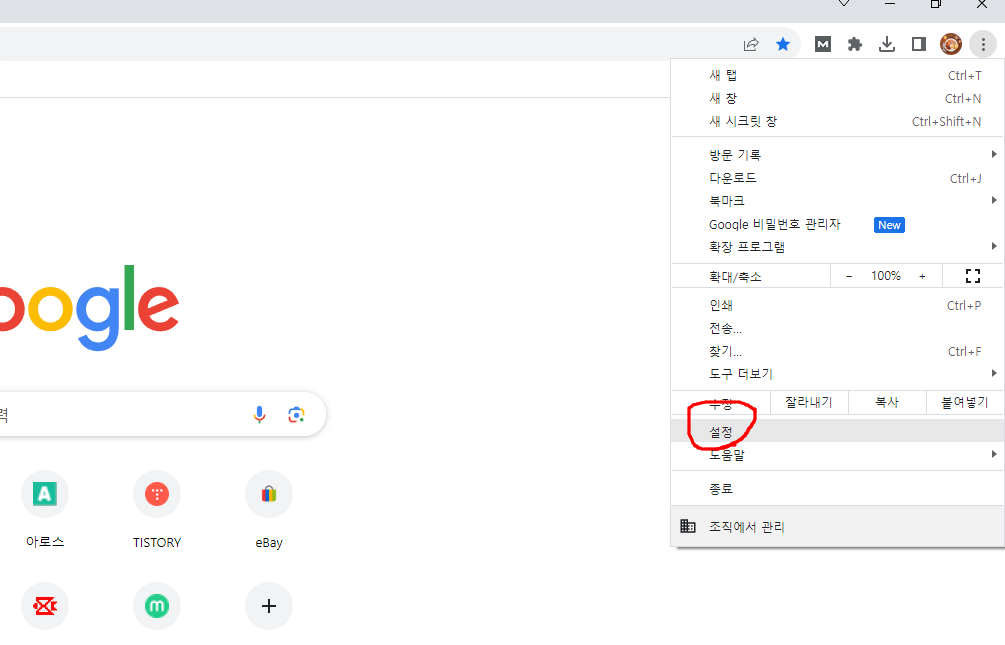Bookmark the page with the star icon
The image size is (1005, 645).
pos(783,44)
